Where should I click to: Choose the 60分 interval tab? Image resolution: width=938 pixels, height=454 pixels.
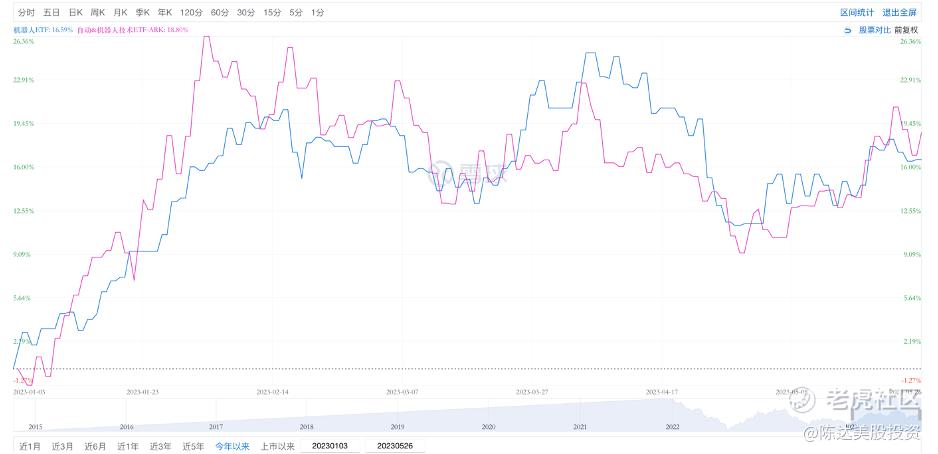(220, 12)
